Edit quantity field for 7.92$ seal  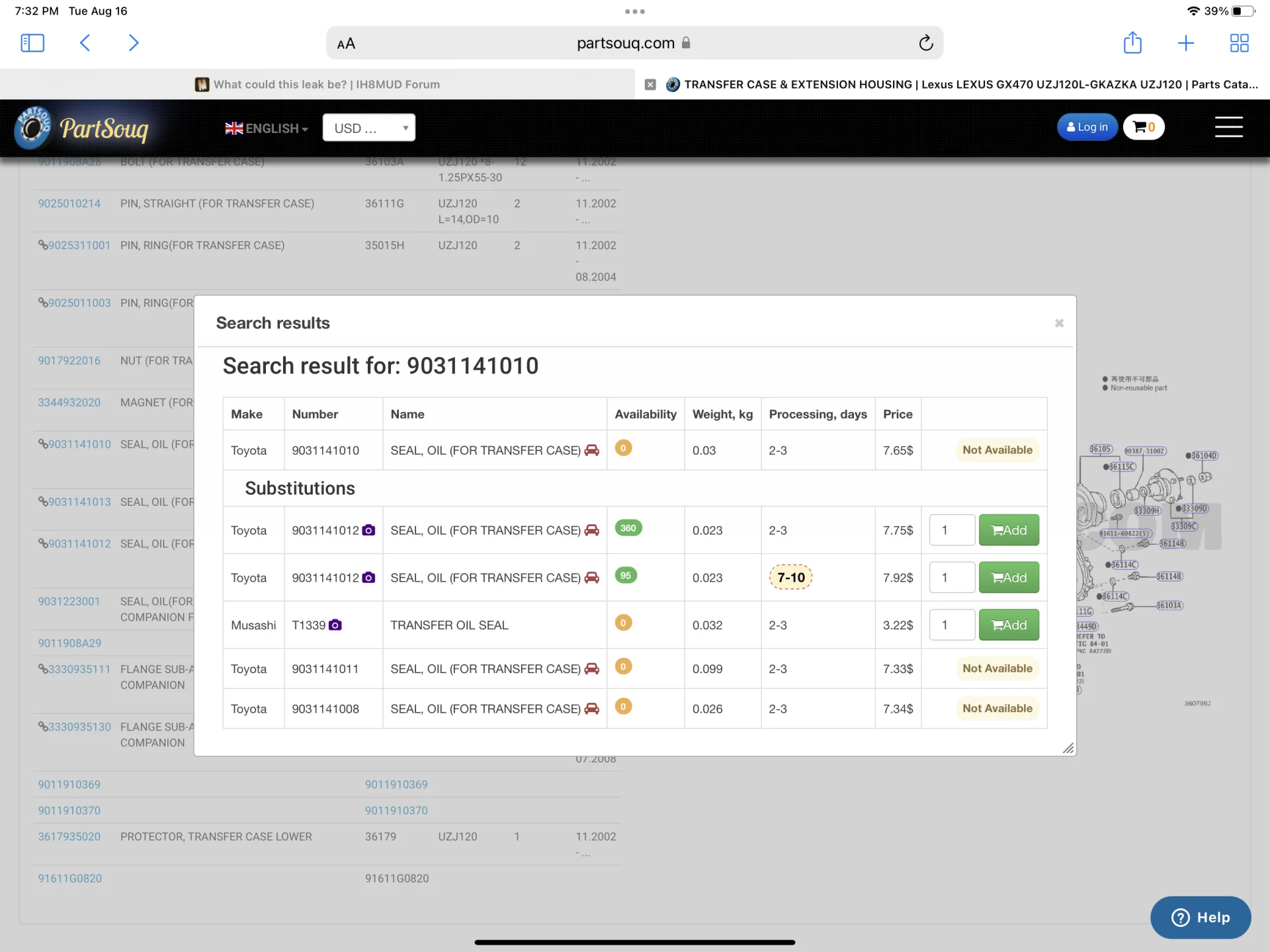click(x=952, y=578)
